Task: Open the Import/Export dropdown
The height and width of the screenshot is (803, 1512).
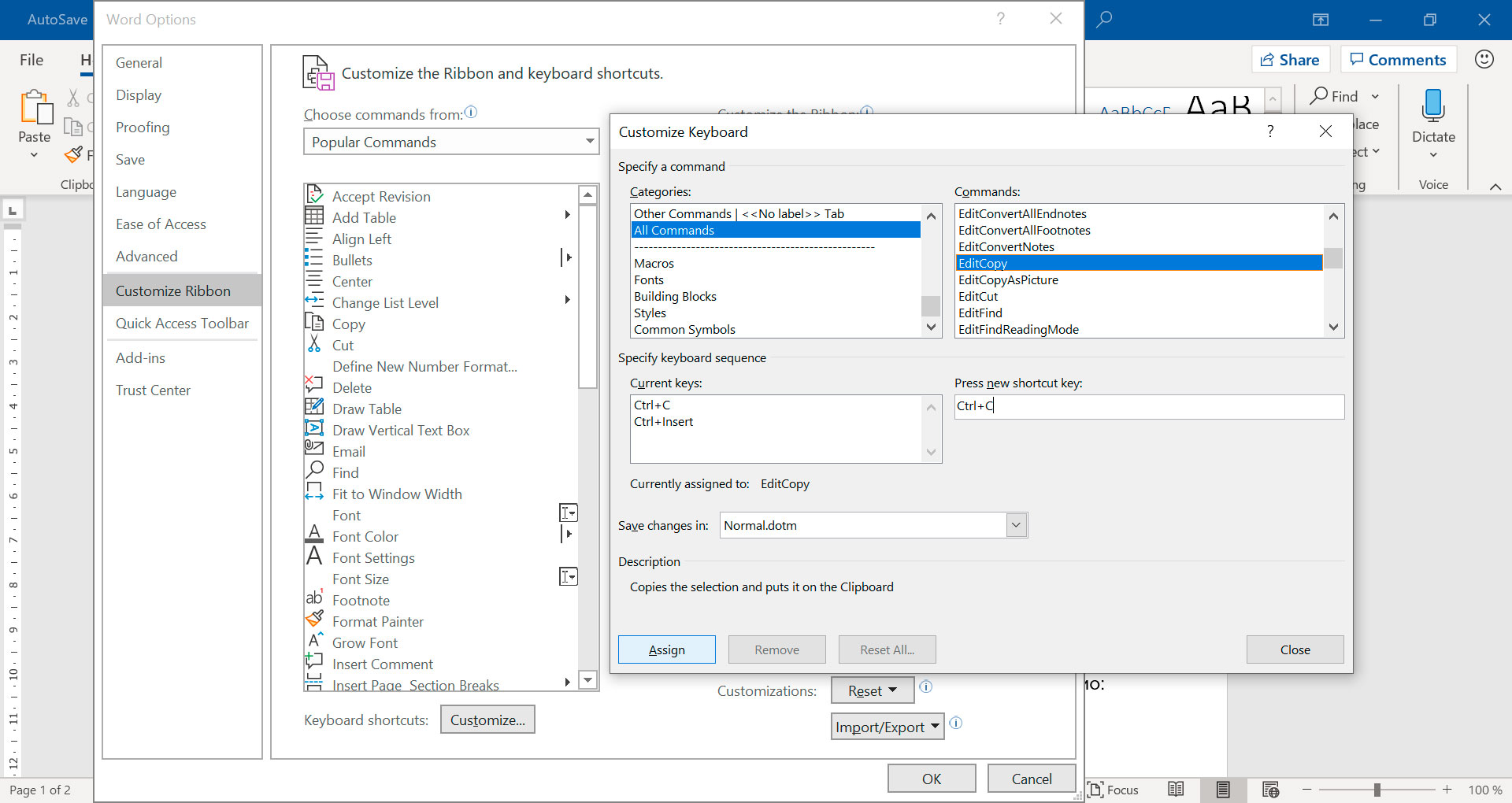Action: click(x=888, y=727)
